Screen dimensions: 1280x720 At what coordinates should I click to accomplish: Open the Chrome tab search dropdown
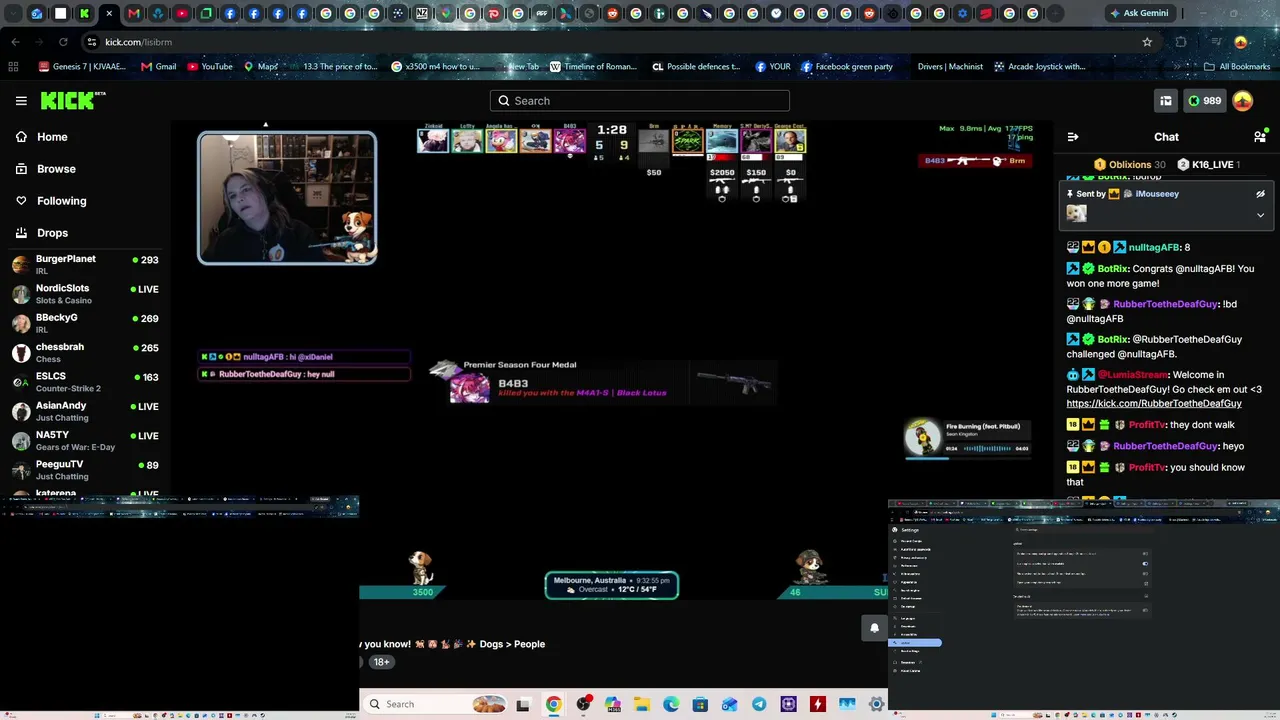11,14
